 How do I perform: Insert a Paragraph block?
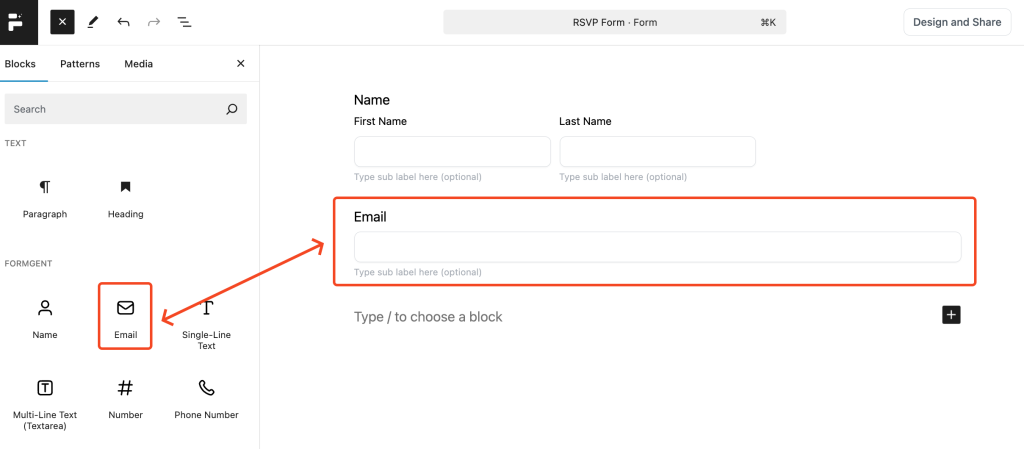45,200
